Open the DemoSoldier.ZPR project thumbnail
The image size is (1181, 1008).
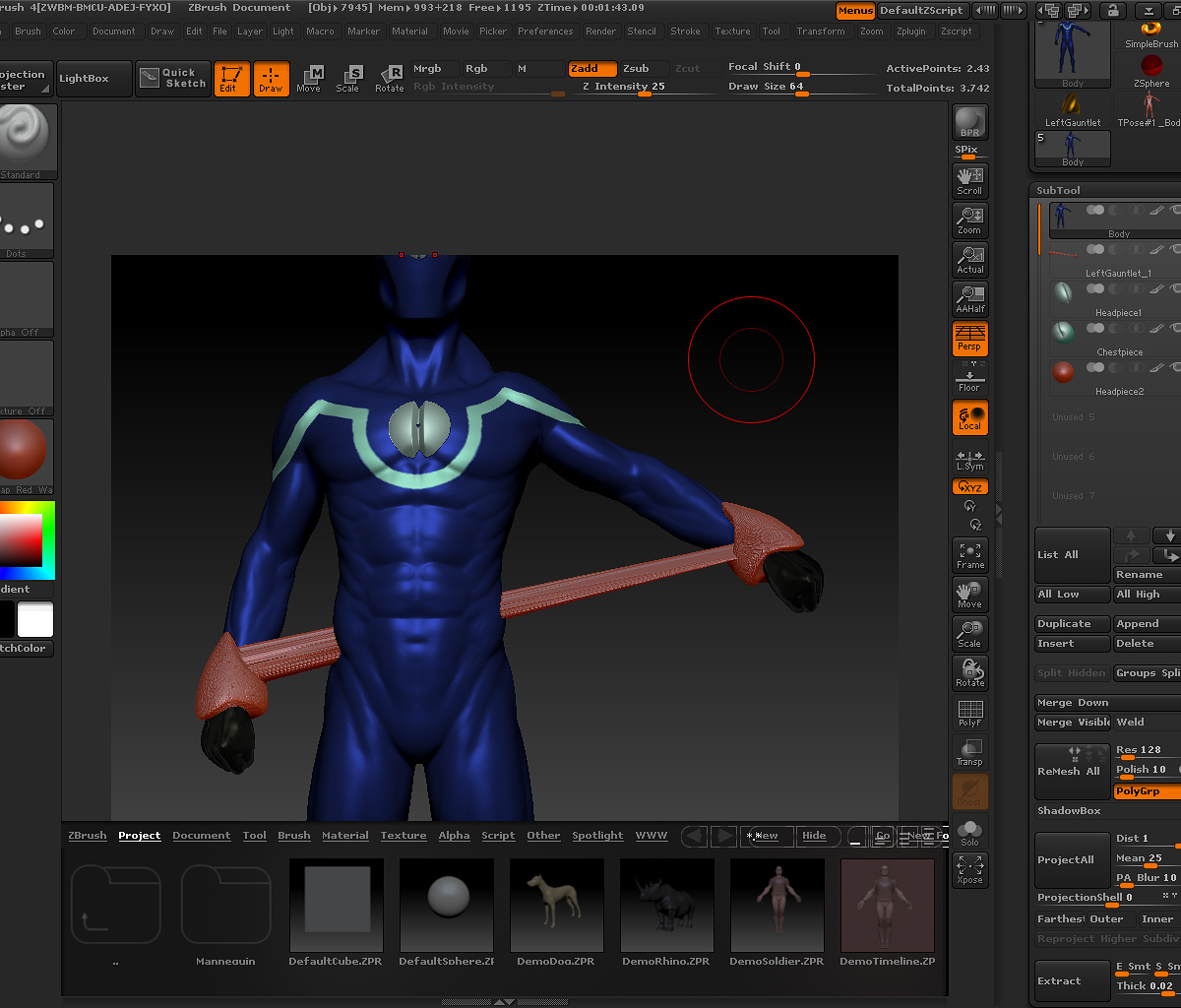point(777,907)
